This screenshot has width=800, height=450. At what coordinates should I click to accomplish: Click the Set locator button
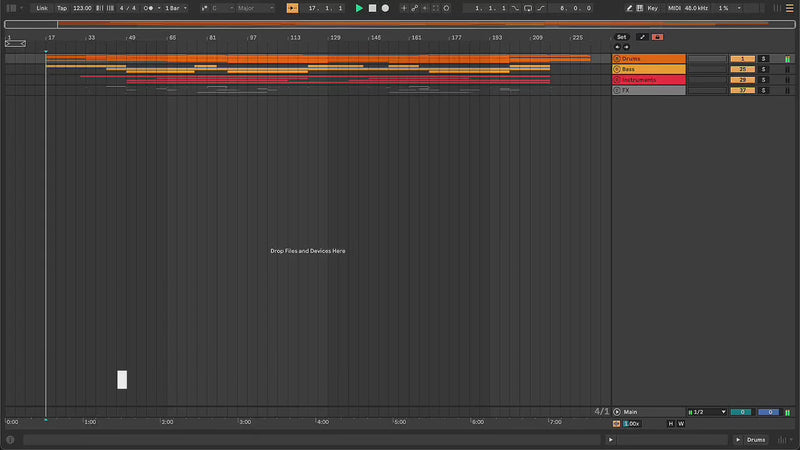click(x=621, y=37)
